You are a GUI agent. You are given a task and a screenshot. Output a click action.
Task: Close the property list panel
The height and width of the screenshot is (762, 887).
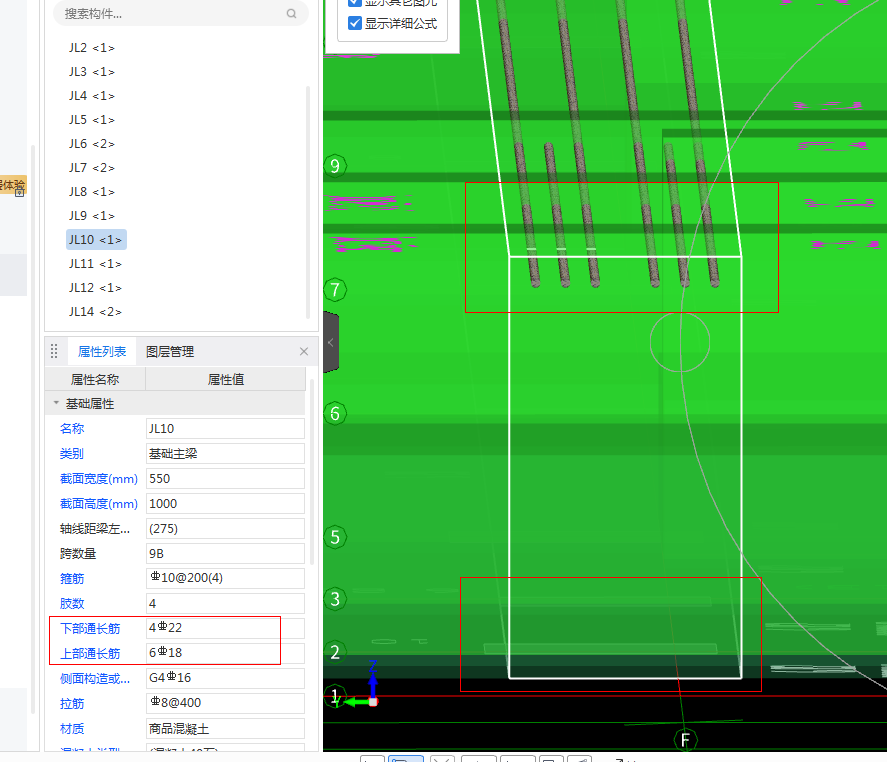[304, 352]
